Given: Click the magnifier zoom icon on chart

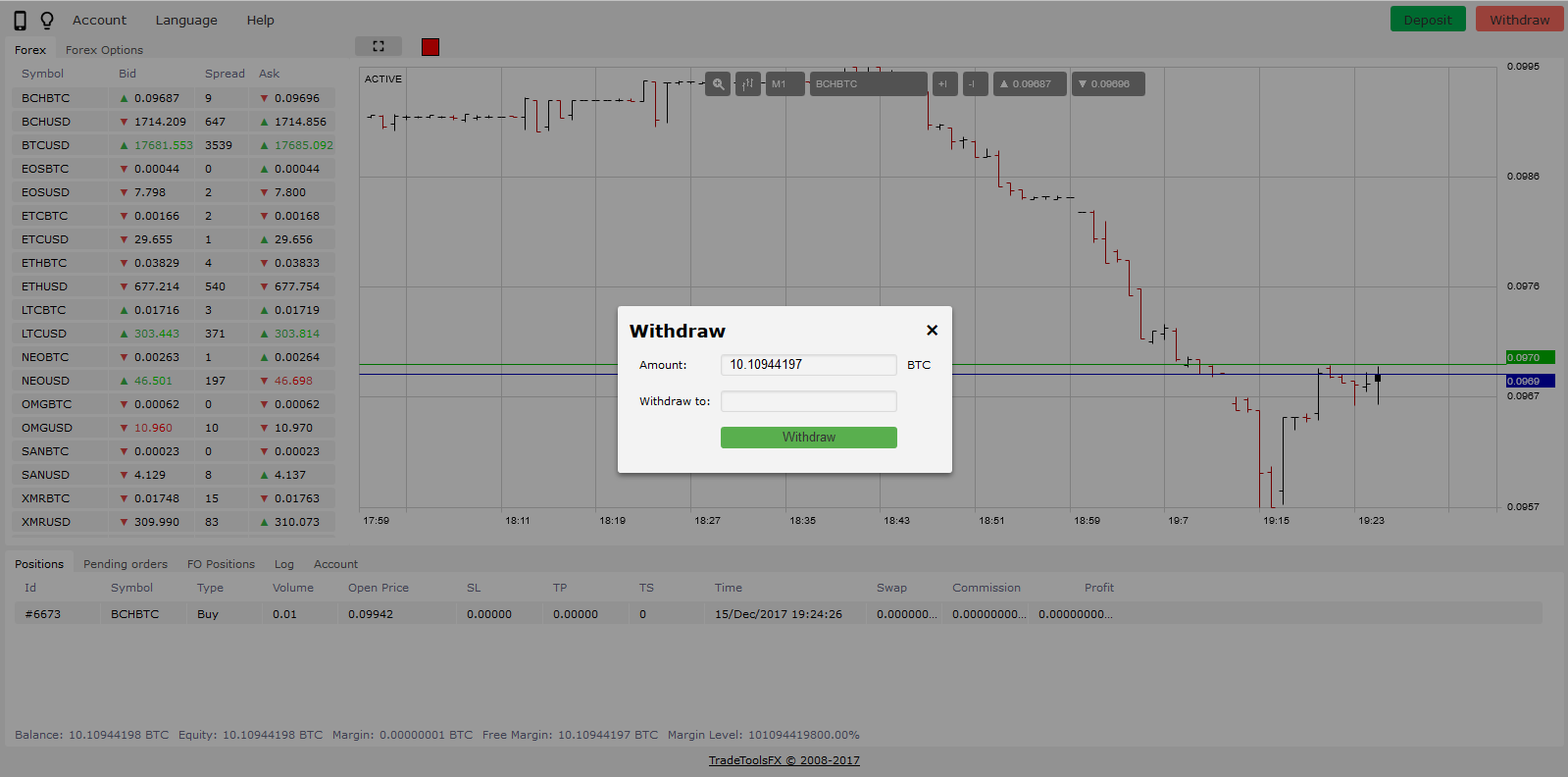Looking at the screenshot, I should (x=718, y=84).
